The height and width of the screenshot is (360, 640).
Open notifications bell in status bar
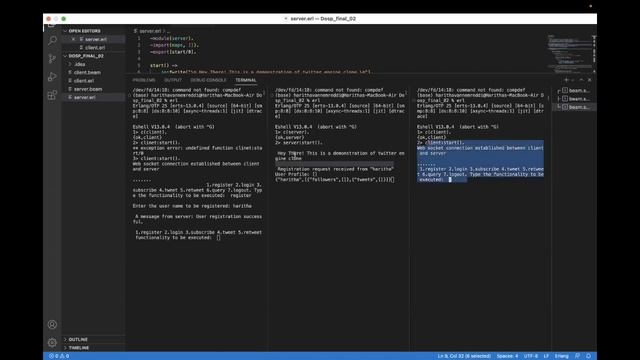click(589, 356)
